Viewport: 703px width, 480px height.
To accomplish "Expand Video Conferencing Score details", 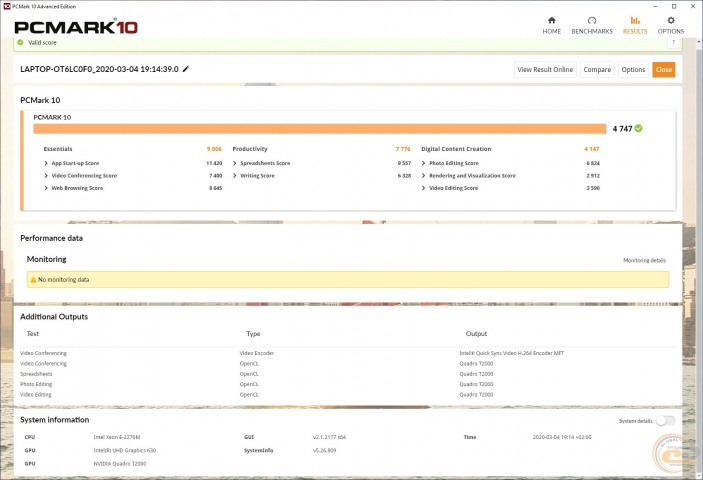I will (46, 176).
